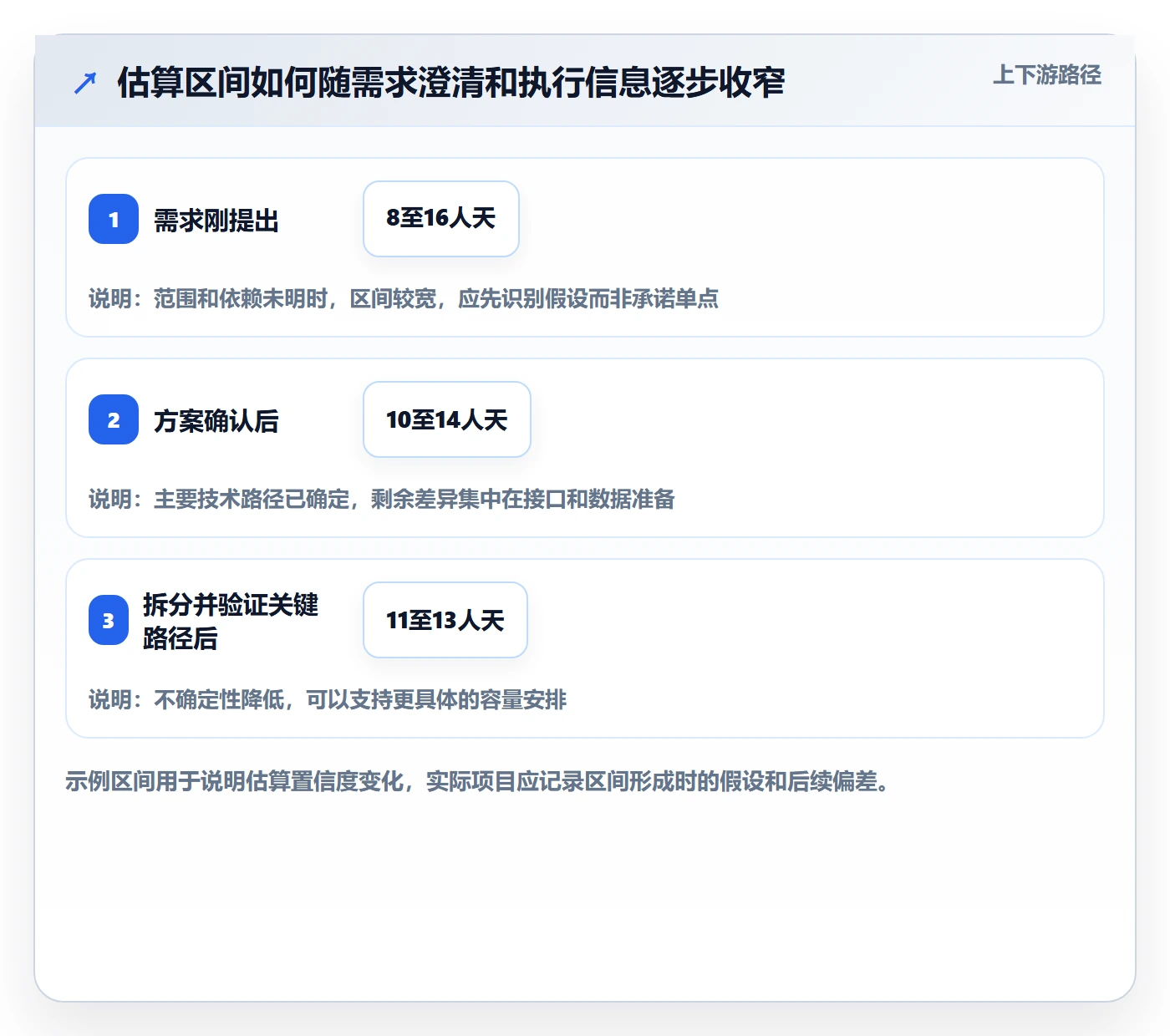Select the 11至13人天 estimate chip
Screen dimensions: 1170x1036
[445, 620]
